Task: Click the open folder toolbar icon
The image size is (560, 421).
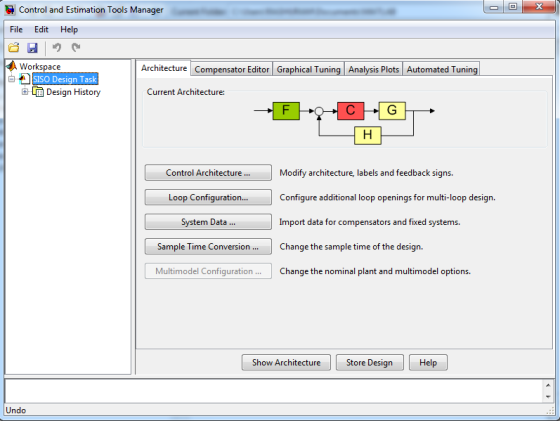Action: pos(14,47)
